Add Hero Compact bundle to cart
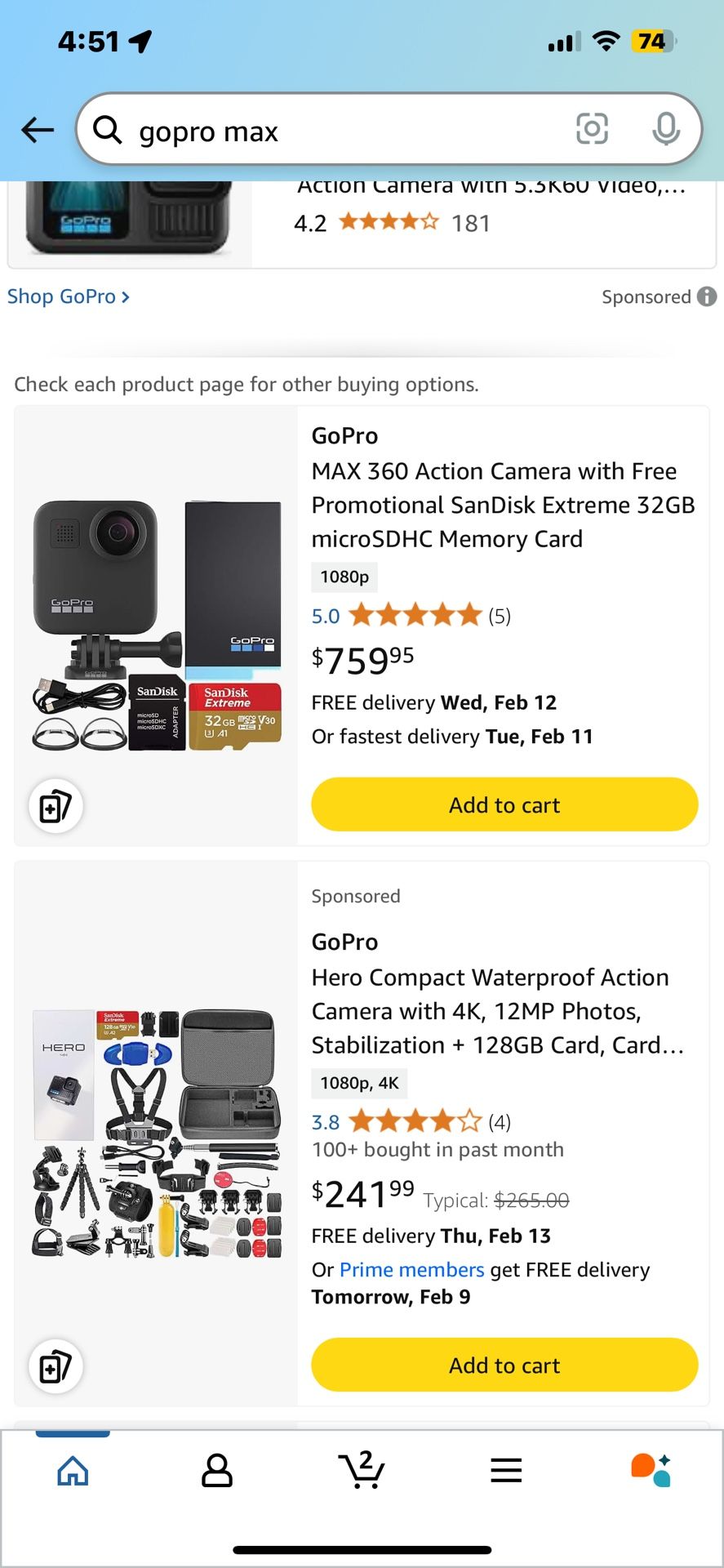 coord(504,1365)
